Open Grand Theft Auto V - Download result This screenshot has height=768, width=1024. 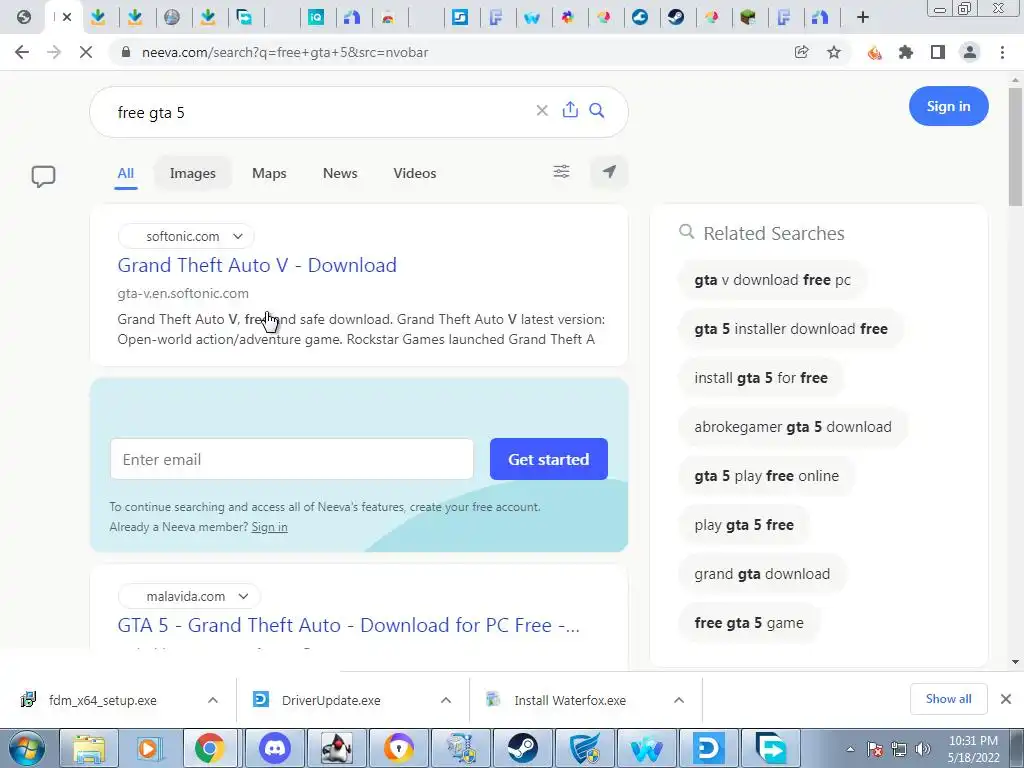pyautogui.click(x=257, y=265)
